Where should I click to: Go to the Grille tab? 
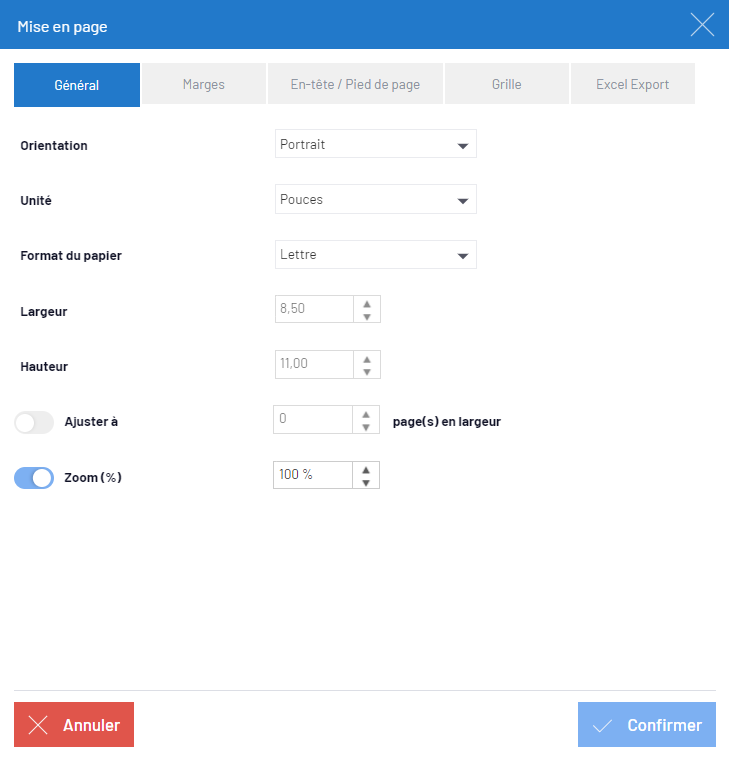coord(506,85)
